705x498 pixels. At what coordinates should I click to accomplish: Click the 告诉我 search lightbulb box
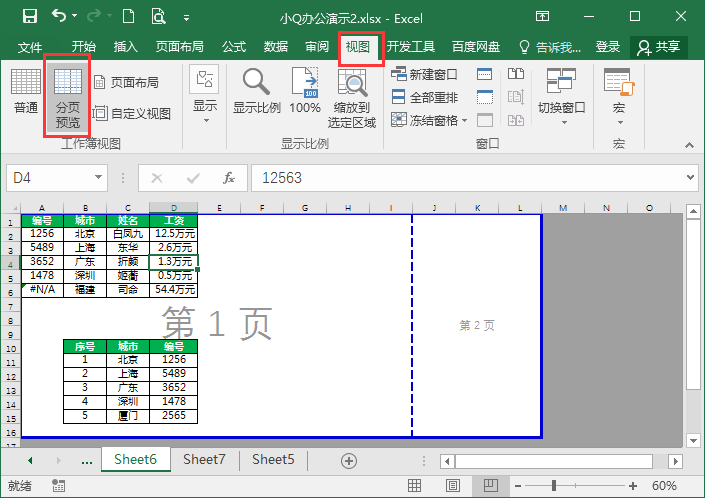coord(549,47)
